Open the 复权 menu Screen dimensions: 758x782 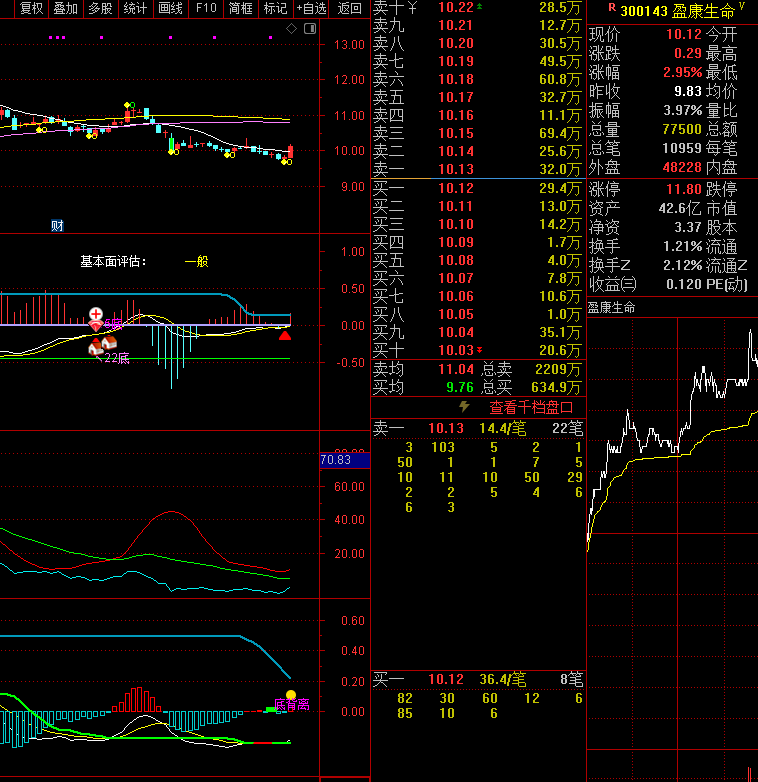32,9
